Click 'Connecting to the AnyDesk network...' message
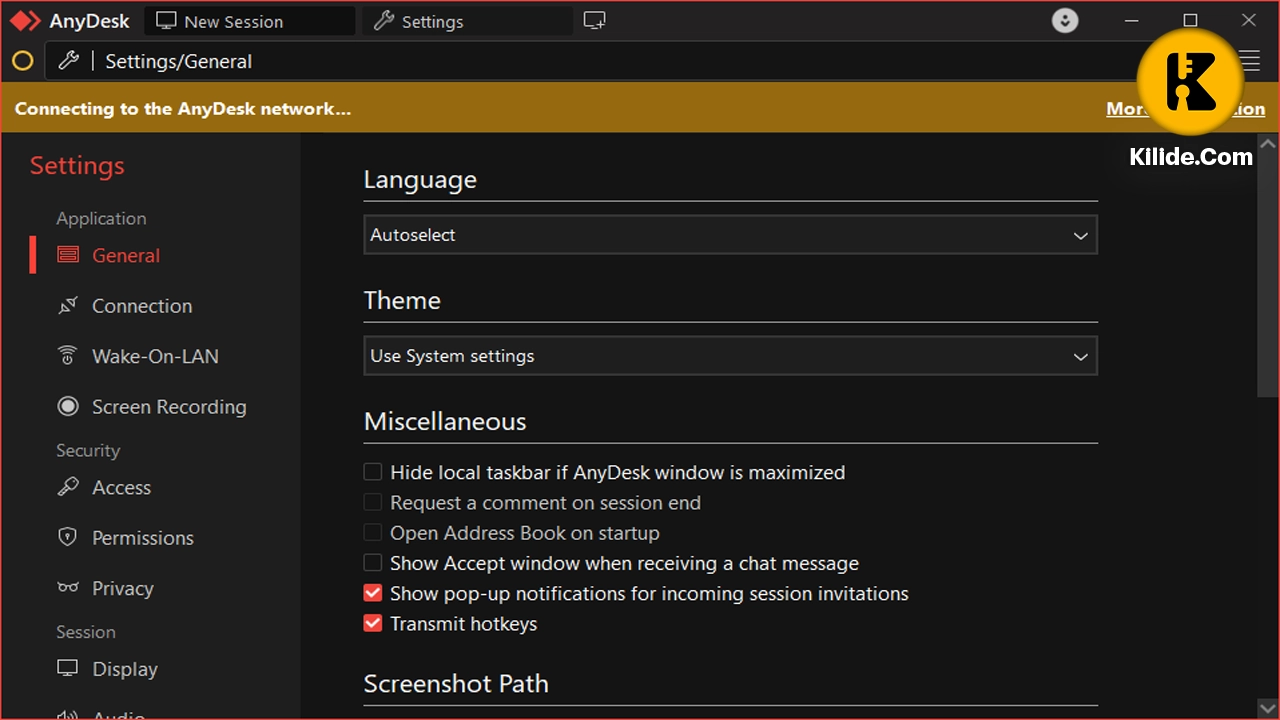 click(183, 109)
